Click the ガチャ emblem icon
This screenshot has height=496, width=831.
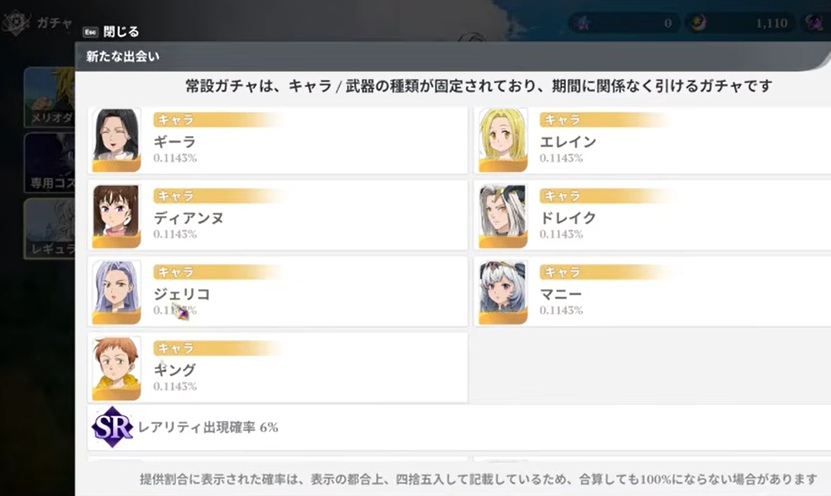click(x=16, y=23)
